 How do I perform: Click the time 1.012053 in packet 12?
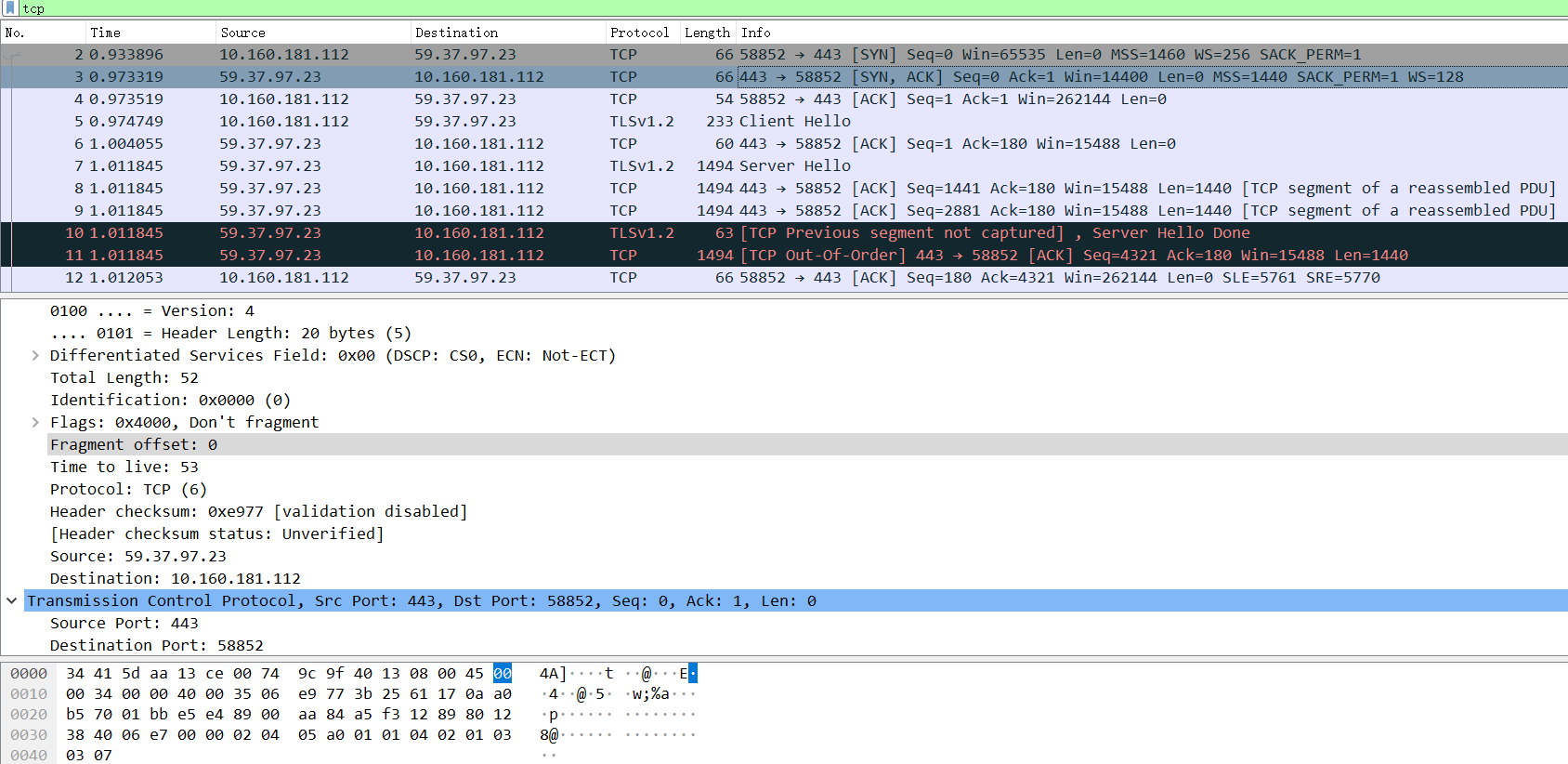[x=126, y=278]
